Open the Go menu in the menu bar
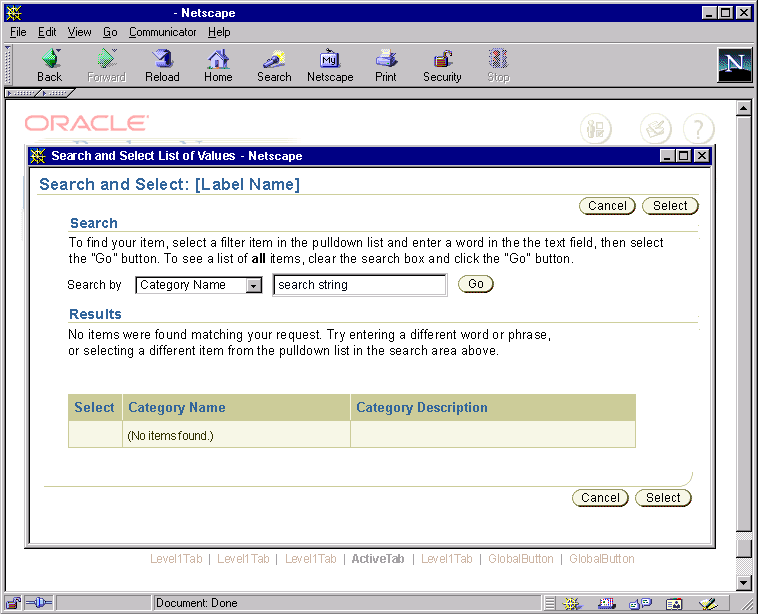Image resolution: width=761 pixels, height=614 pixels. tap(110, 32)
